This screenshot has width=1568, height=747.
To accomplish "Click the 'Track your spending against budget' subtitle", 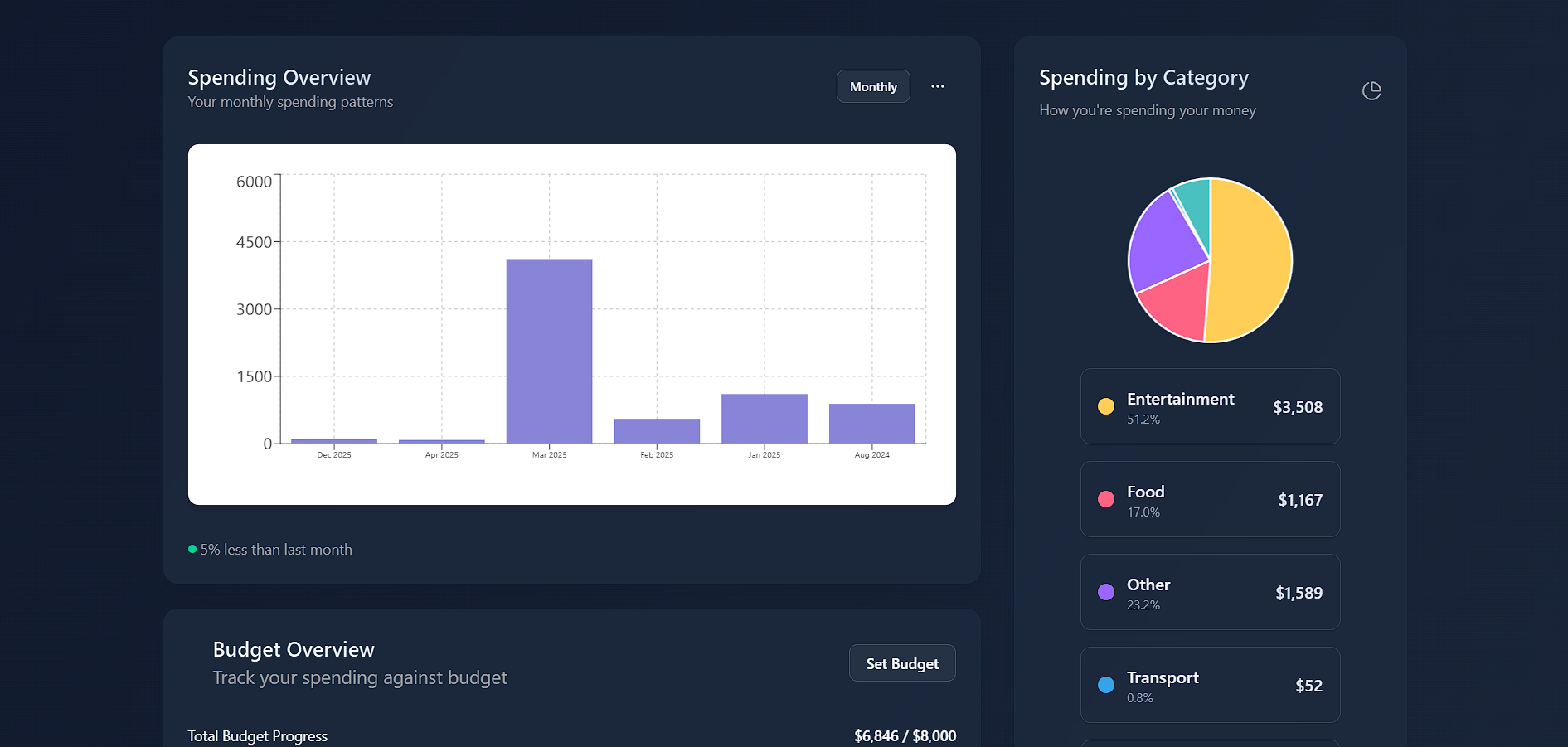I will click(360, 677).
